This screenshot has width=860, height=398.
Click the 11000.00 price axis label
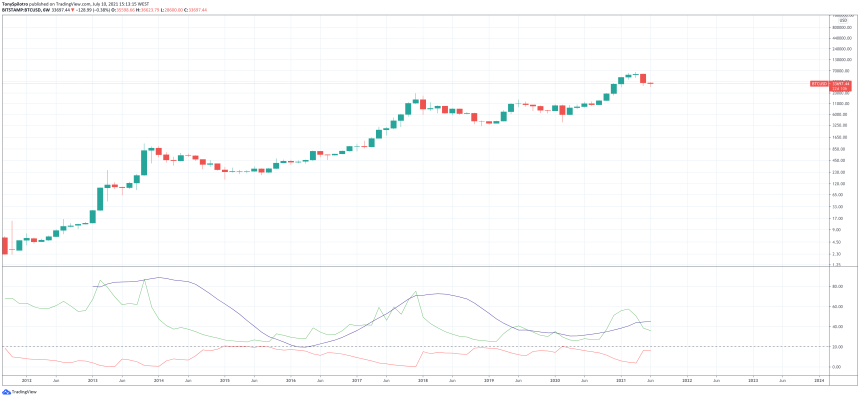pyautogui.click(x=841, y=103)
